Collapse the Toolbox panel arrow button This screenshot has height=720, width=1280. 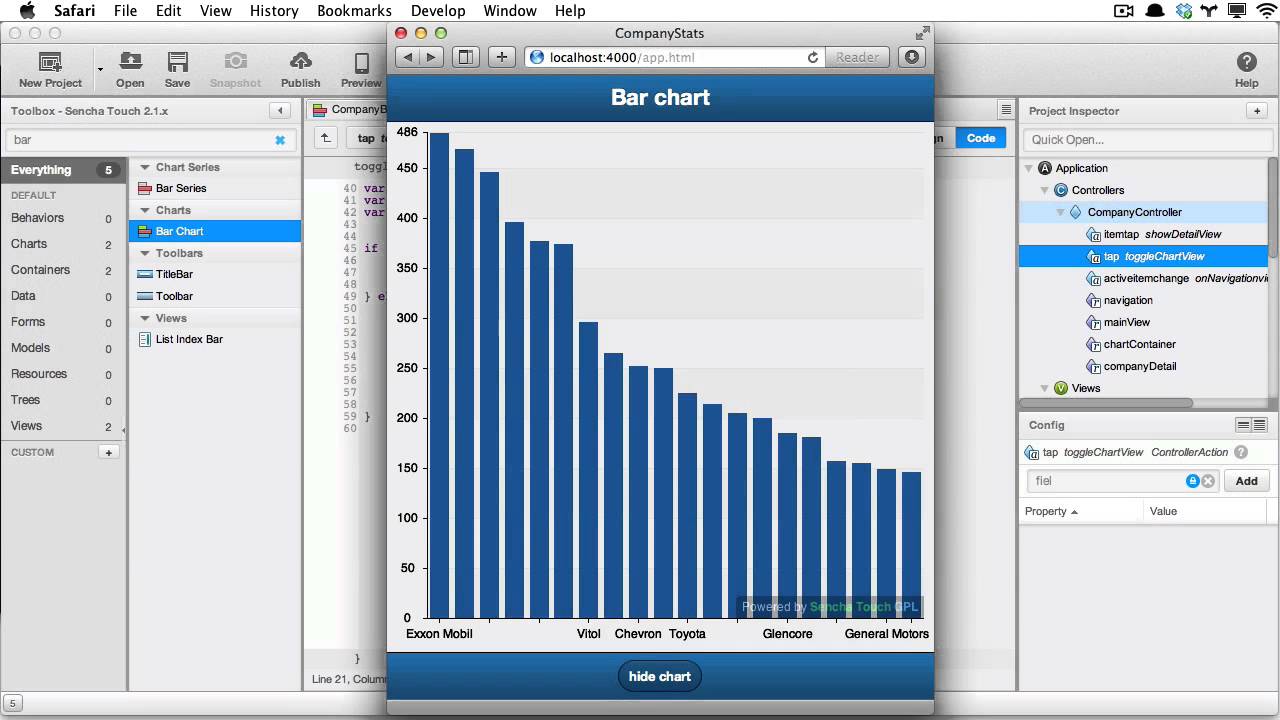pos(280,111)
